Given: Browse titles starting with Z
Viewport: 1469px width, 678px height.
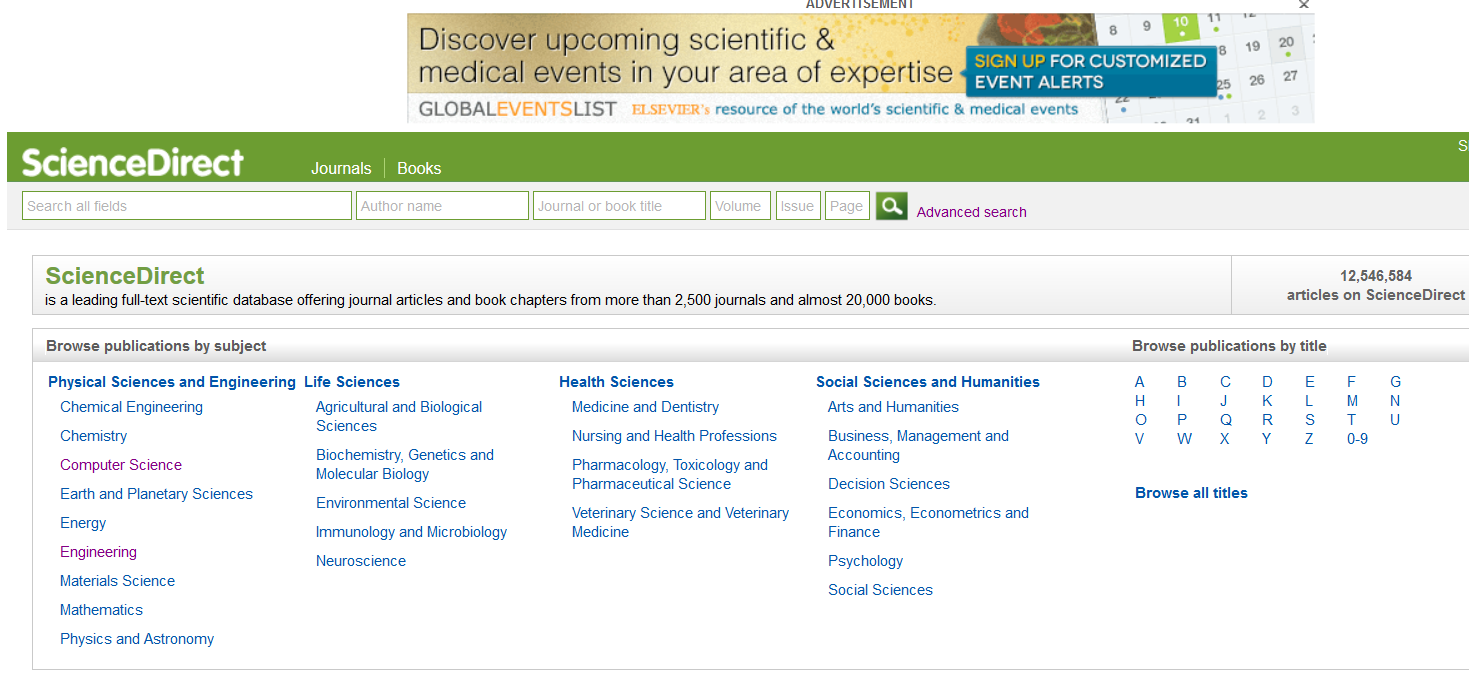Looking at the screenshot, I should [1309, 439].
